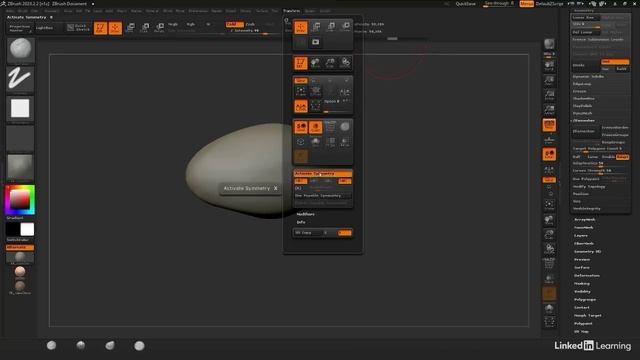Open the alpha selector

click(20, 108)
